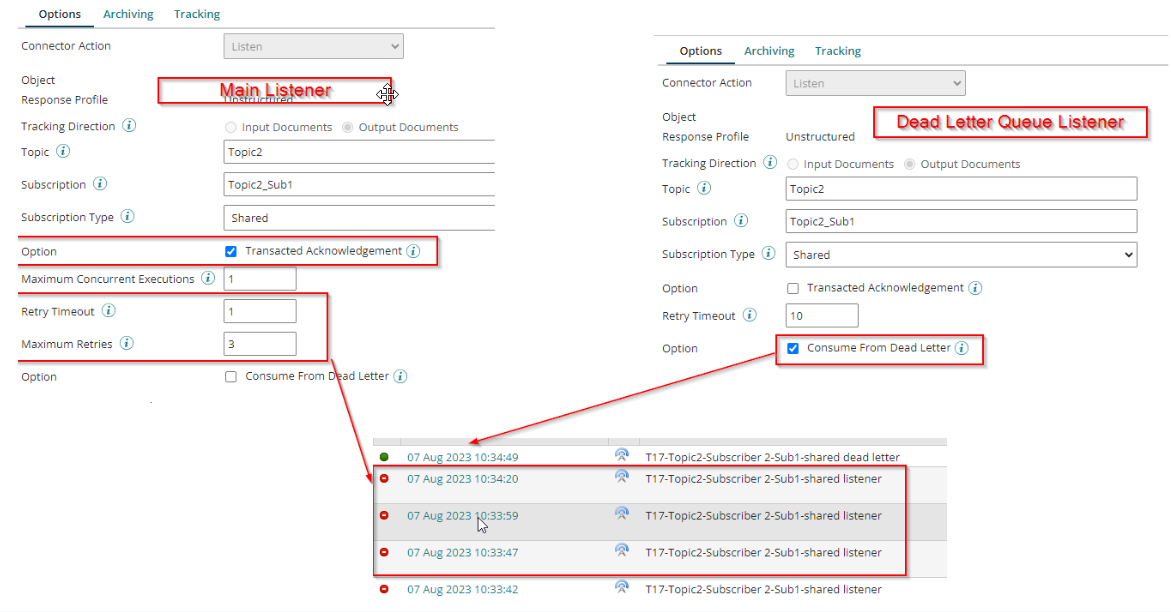Open the 07 Aug 2023 10:34:49 log link
This screenshot has height=612, width=1171.
coord(462,457)
